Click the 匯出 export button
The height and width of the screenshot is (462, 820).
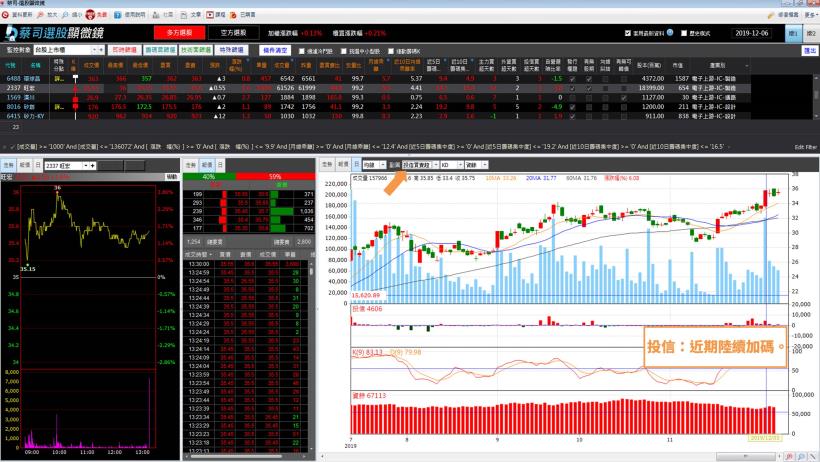tap(810, 51)
